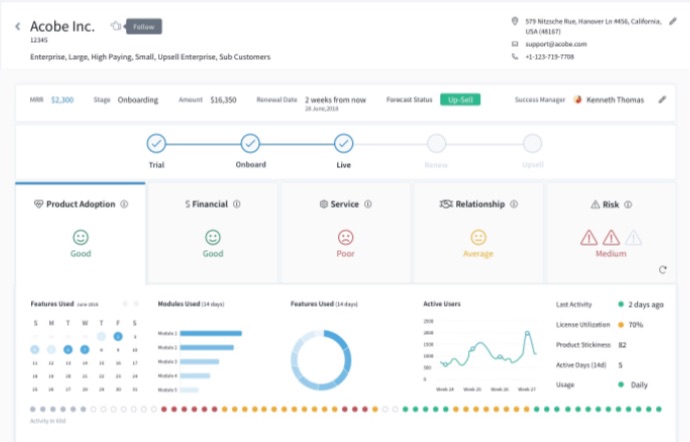690x442 pixels.
Task: Select the Upsell stage circle
Action: coord(532,144)
